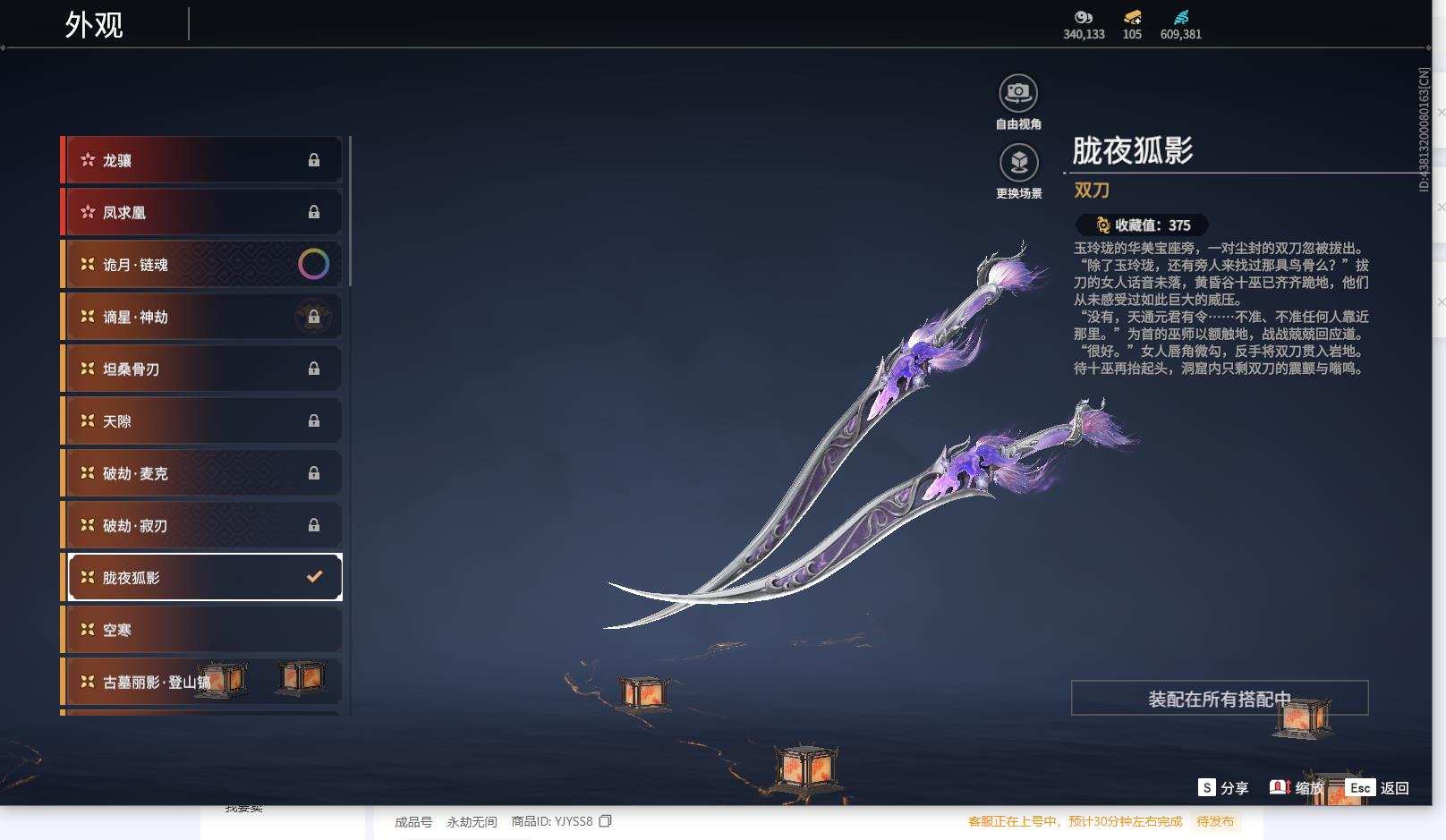The height and width of the screenshot is (840, 1446).
Task: Click the silver coin currency icon
Action: [x=1084, y=17]
